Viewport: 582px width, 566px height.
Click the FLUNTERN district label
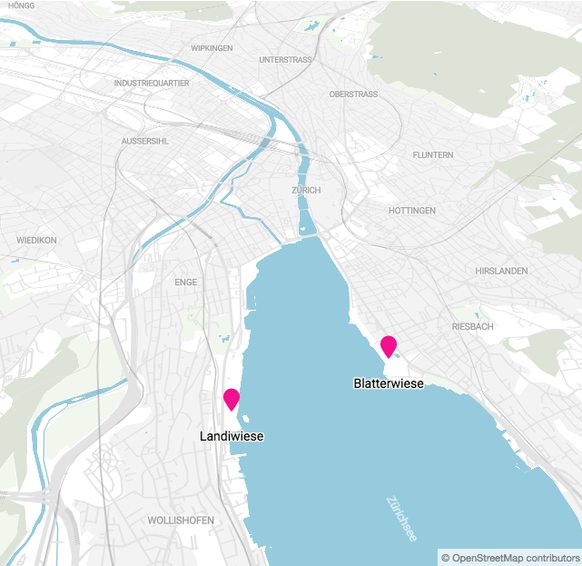point(433,155)
